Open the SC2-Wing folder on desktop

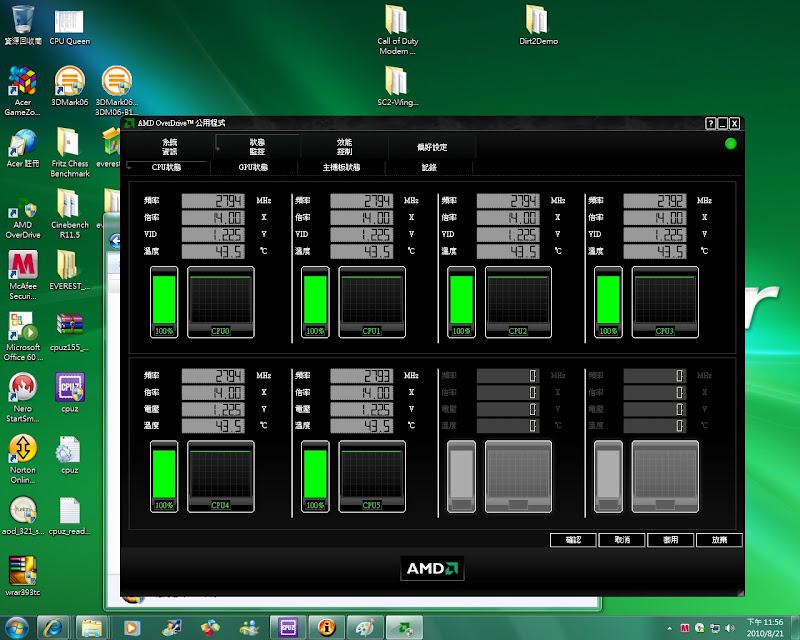pos(397,86)
